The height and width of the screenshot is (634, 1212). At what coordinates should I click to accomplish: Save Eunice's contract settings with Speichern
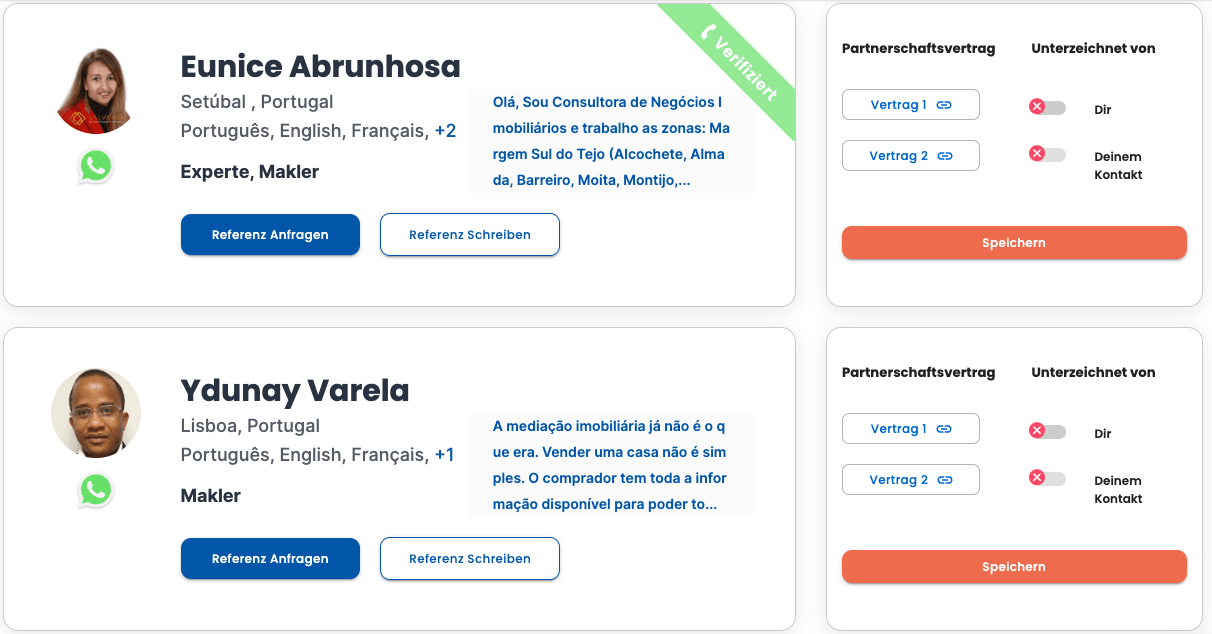coord(1014,243)
